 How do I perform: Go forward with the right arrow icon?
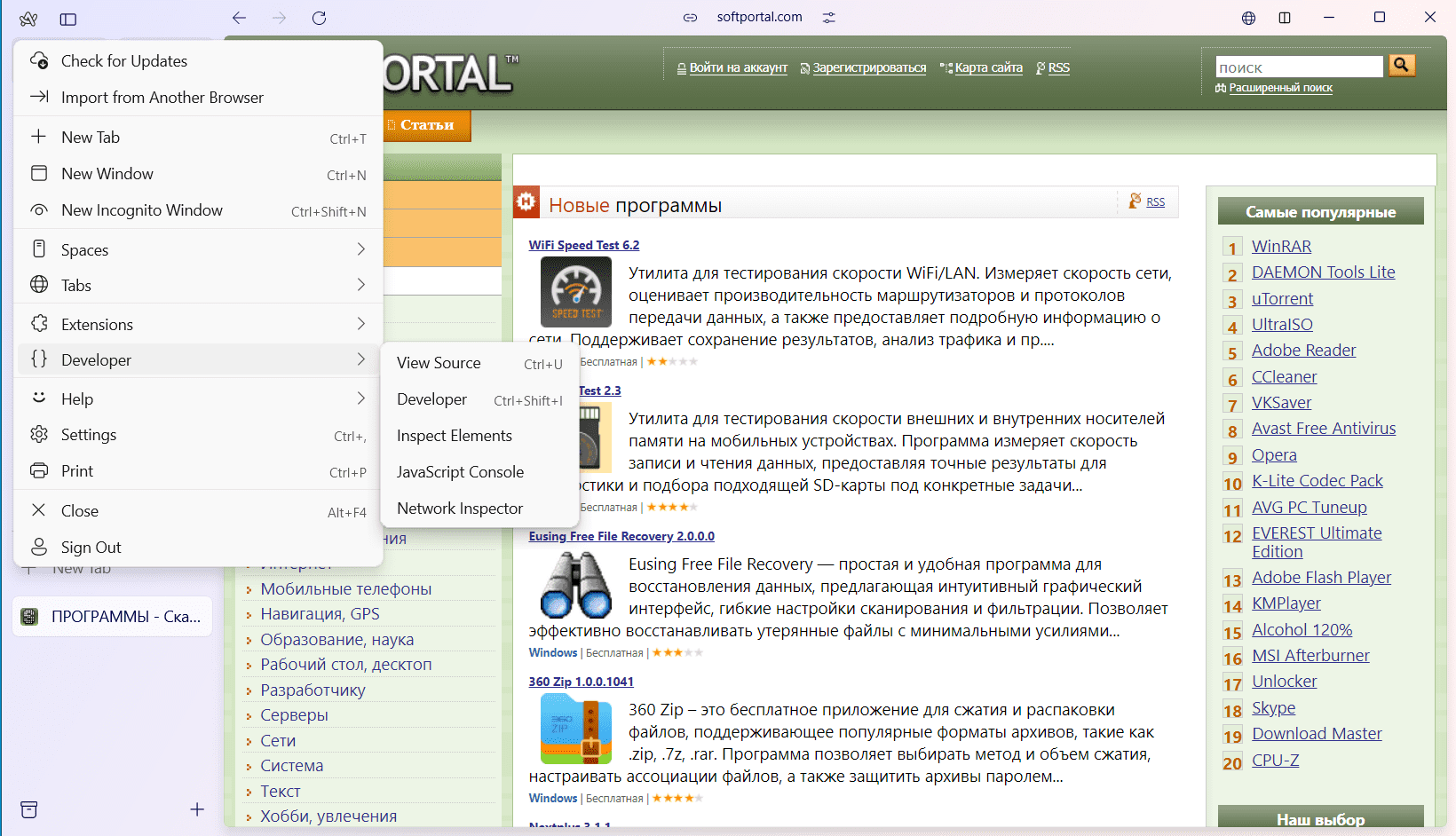(x=280, y=18)
